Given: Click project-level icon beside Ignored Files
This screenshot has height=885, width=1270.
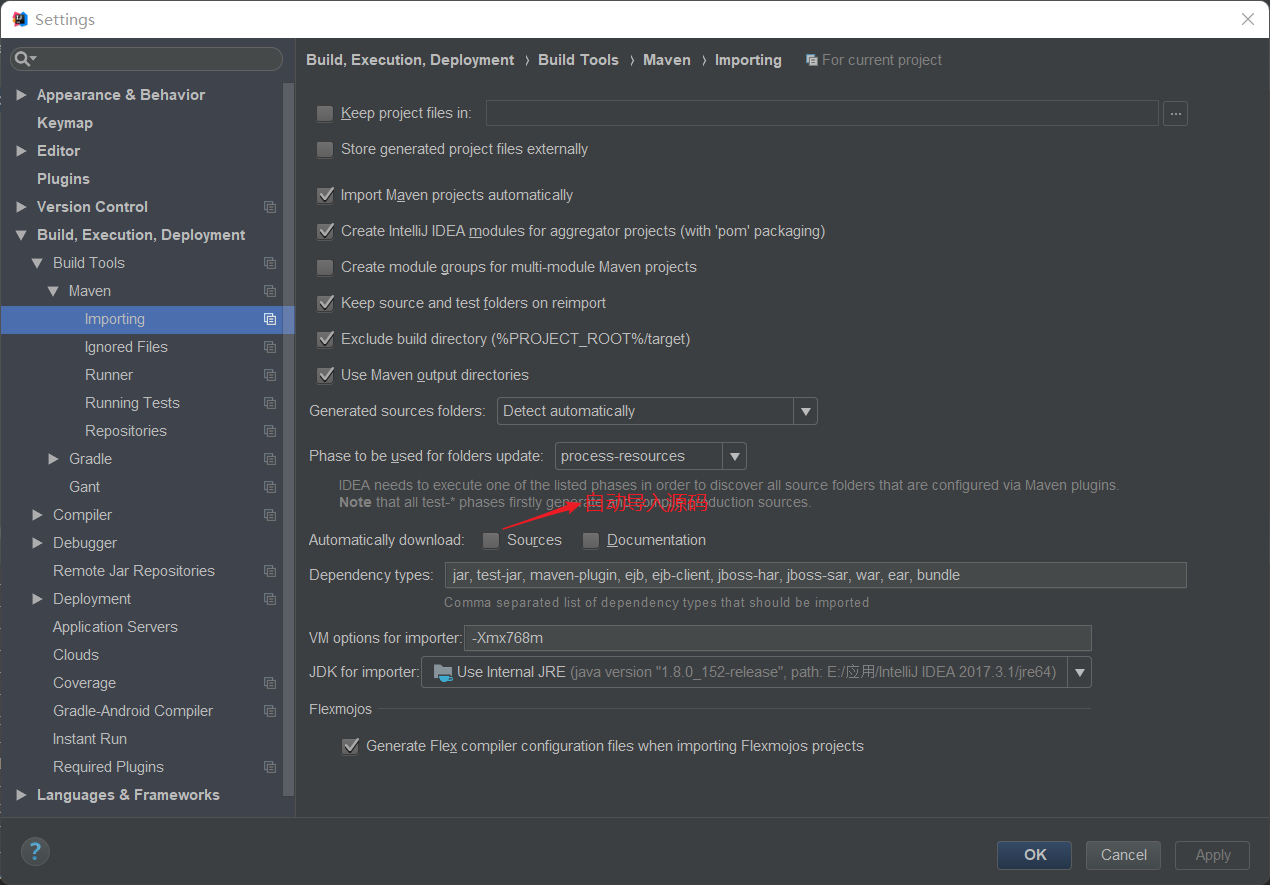Looking at the screenshot, I should pyautogui.click(x=270, y=347).
